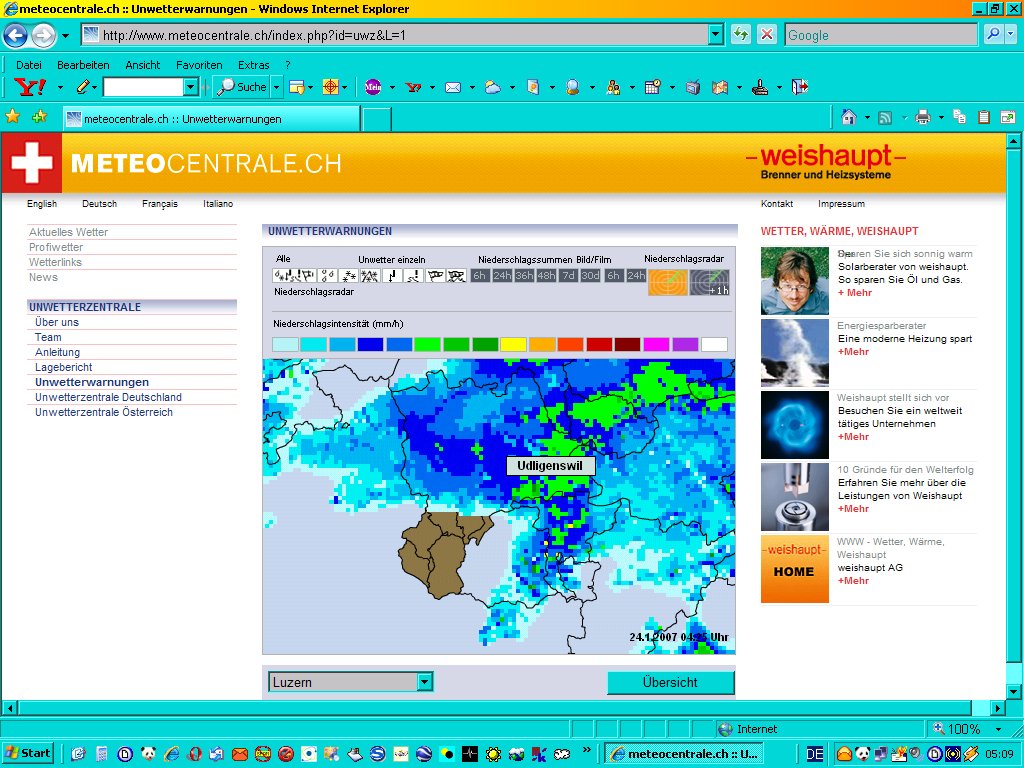Click the Übersicht button
The width and height of the screenshot is (1024, 768).
pos(671,682)
